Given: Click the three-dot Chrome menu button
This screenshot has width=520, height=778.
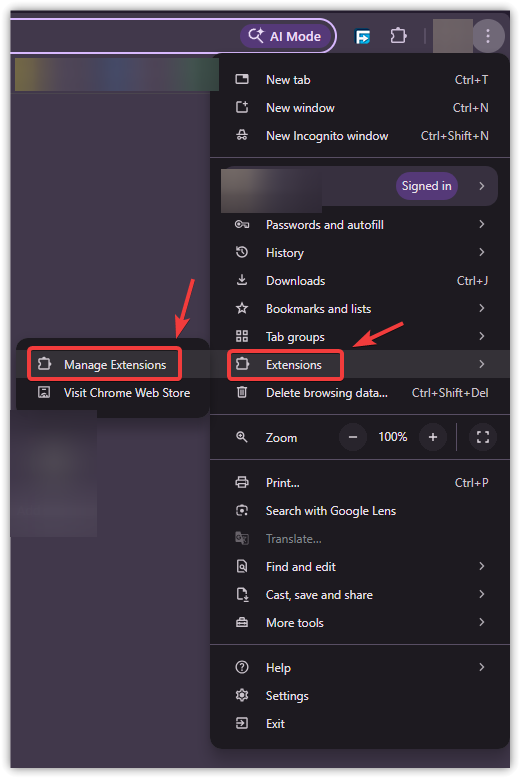Looking at the screenshot, I should (x=488, y=36).
